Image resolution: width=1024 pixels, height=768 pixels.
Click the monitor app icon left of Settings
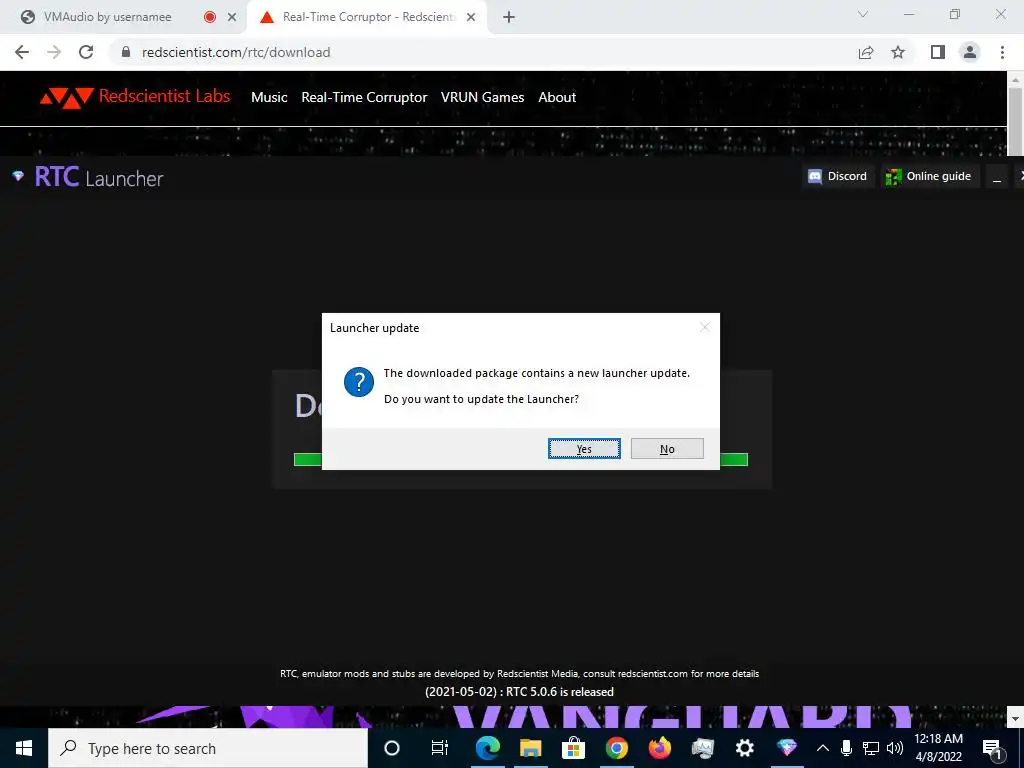(702, 748)
